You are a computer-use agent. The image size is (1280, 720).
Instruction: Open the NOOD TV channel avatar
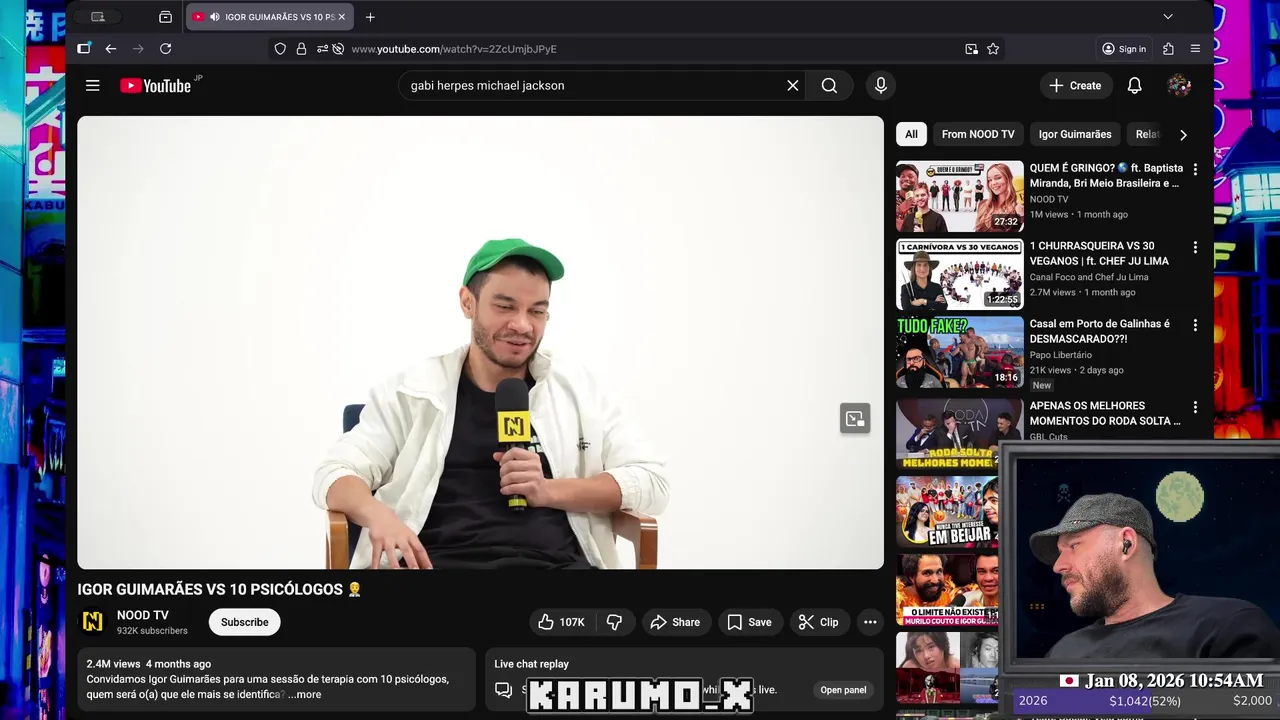tap(92, 622)
